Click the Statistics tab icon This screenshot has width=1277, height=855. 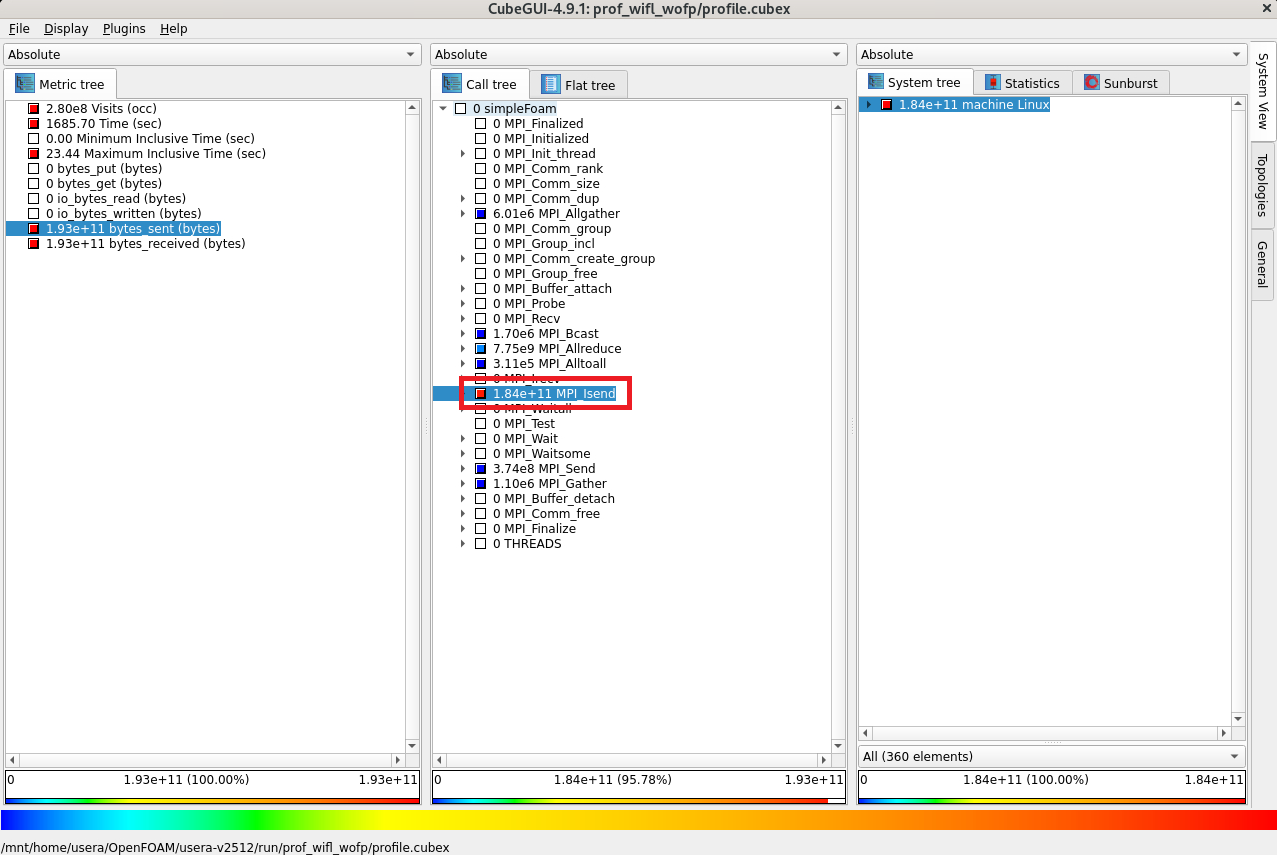[x=993, y=83]
